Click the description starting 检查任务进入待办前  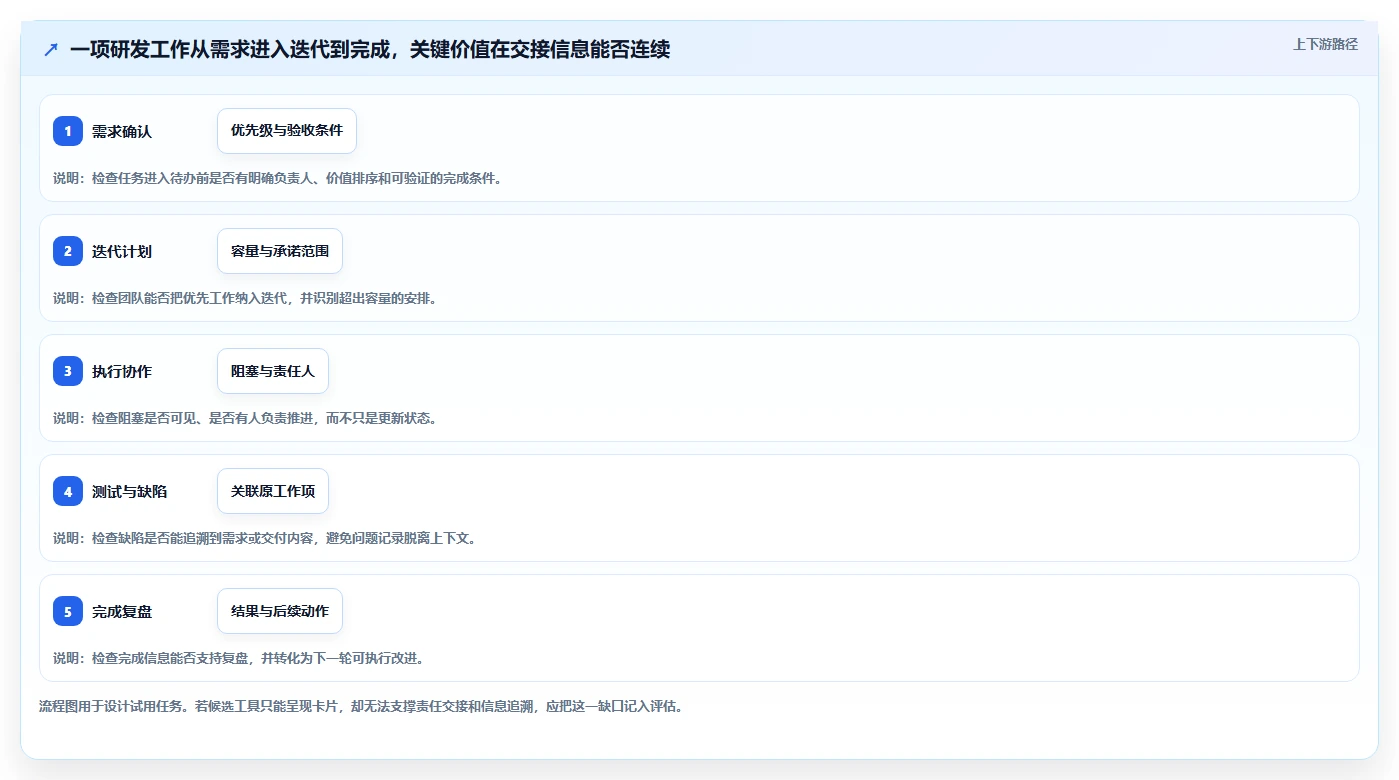pyautogui.click(x=278, y=178)
